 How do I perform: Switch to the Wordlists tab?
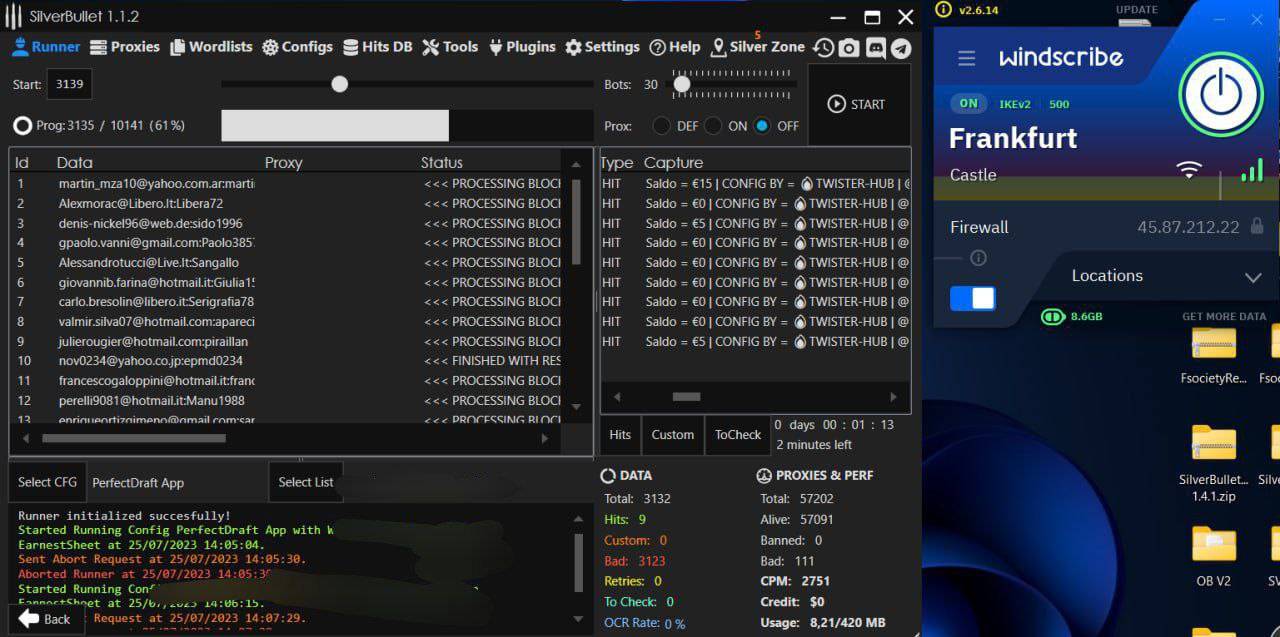tap(211, 47)
